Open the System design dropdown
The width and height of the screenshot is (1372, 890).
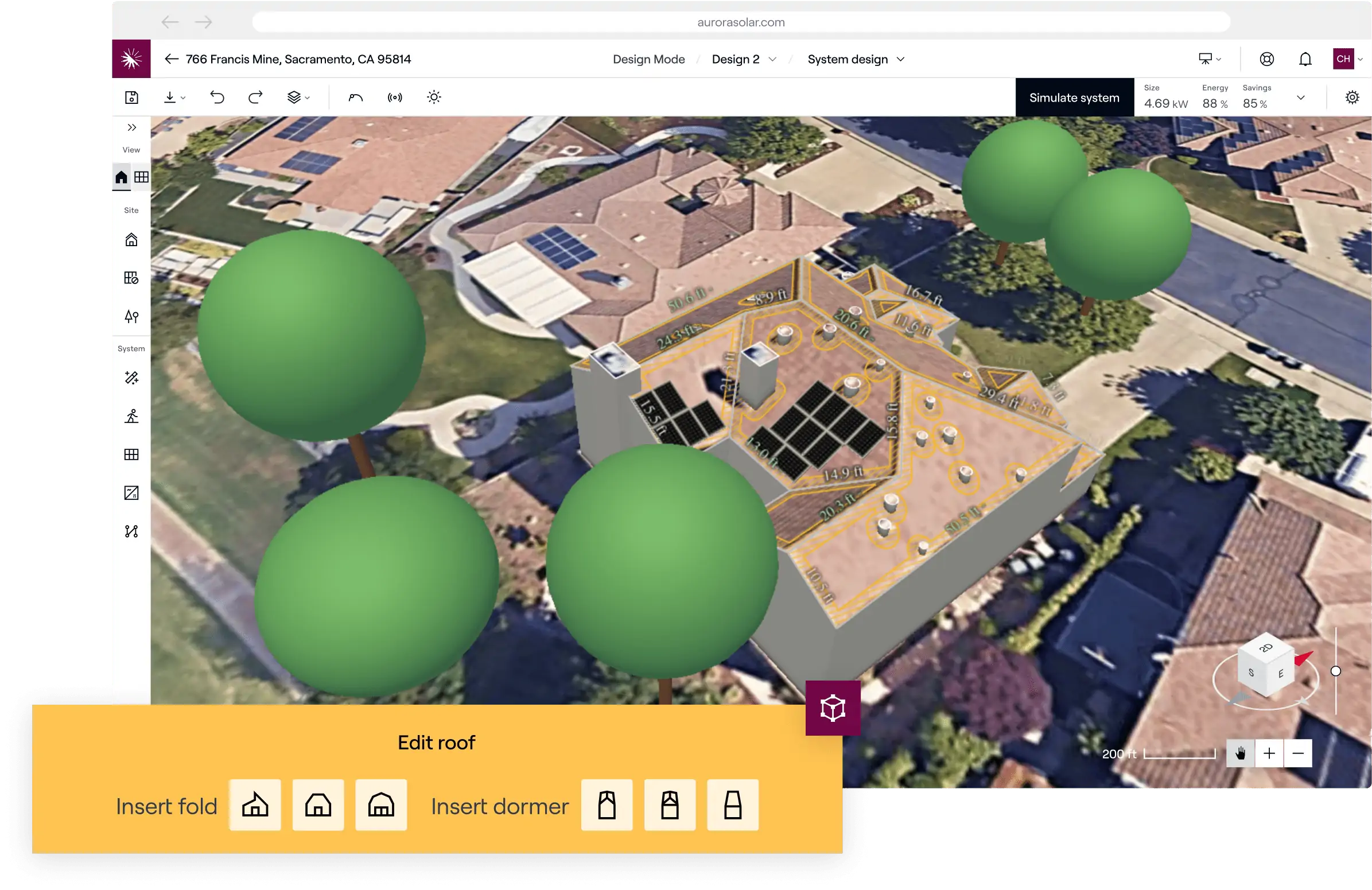click(x=900, y=59)
